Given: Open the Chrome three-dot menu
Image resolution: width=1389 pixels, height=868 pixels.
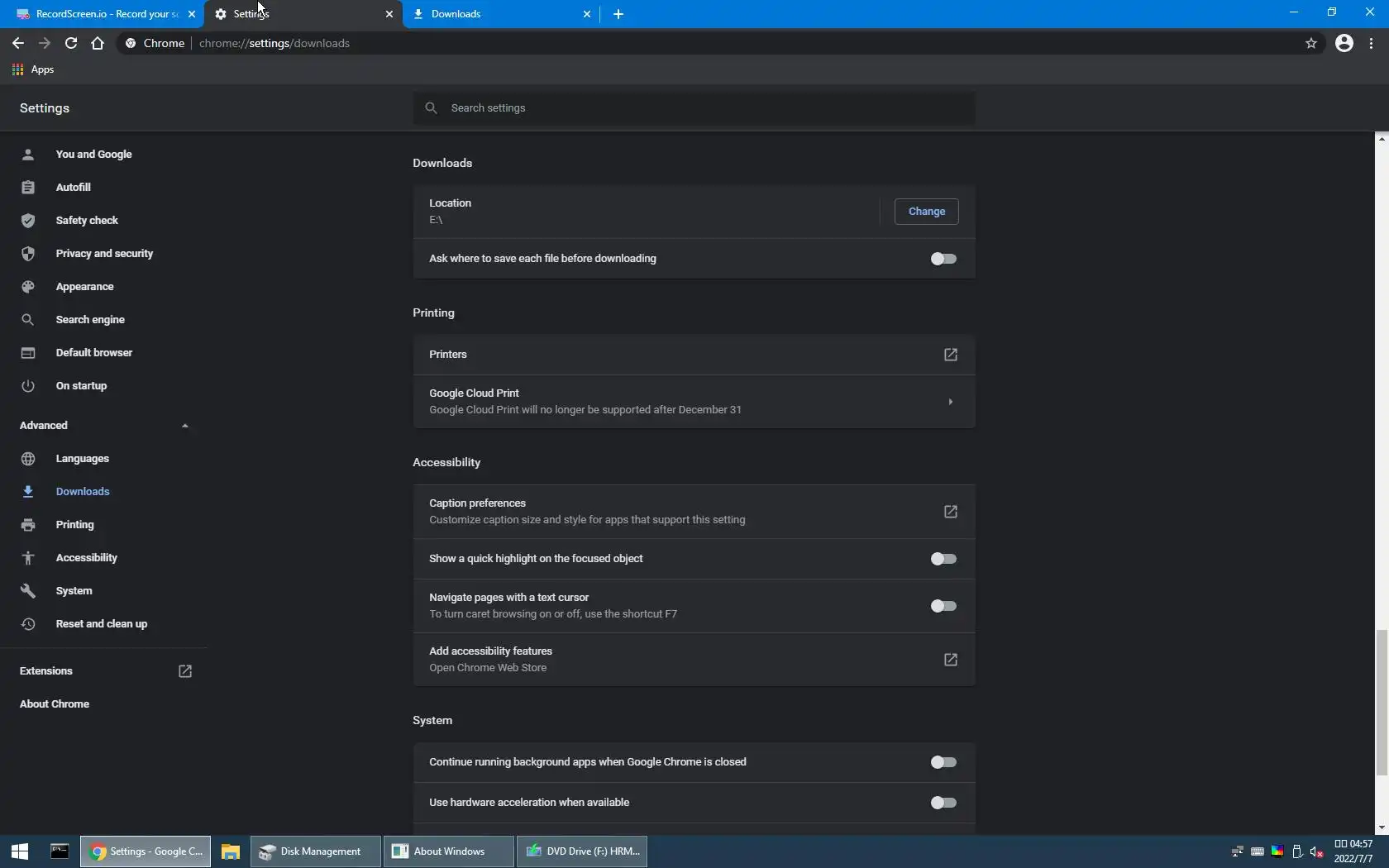Looking at the screenshot, I should 1372,43.
